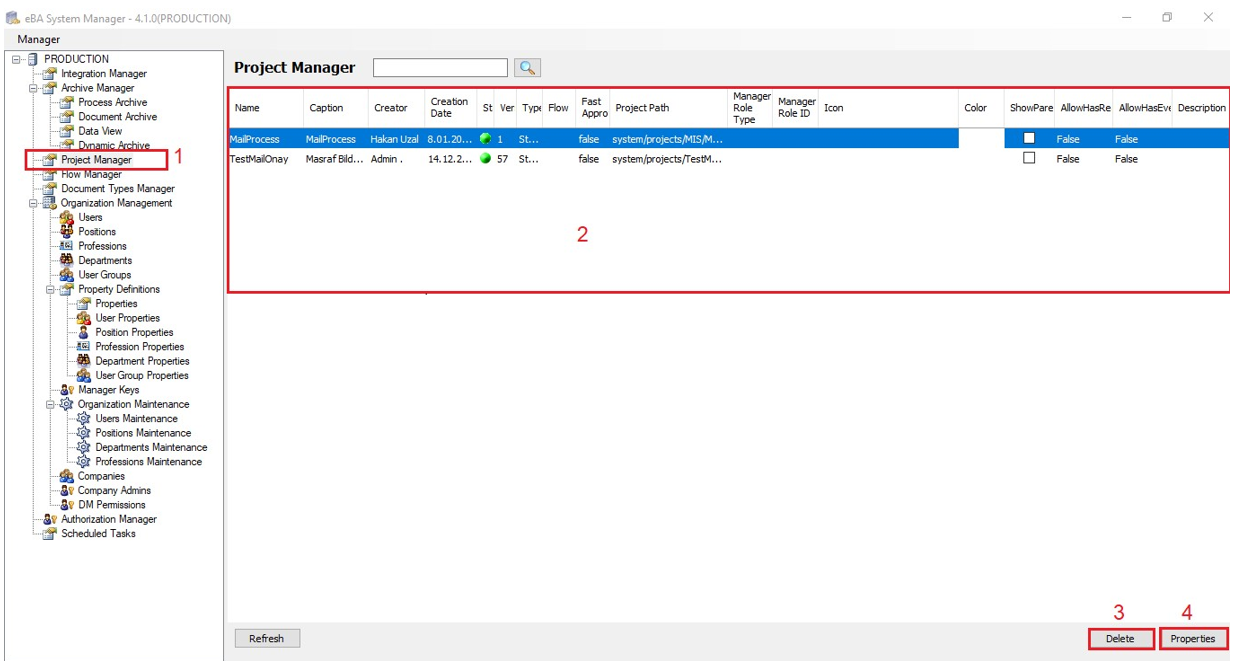Screen dimensions: 1238x661
Task: Click the Manager Role Type column header
Action: (751, 108)
